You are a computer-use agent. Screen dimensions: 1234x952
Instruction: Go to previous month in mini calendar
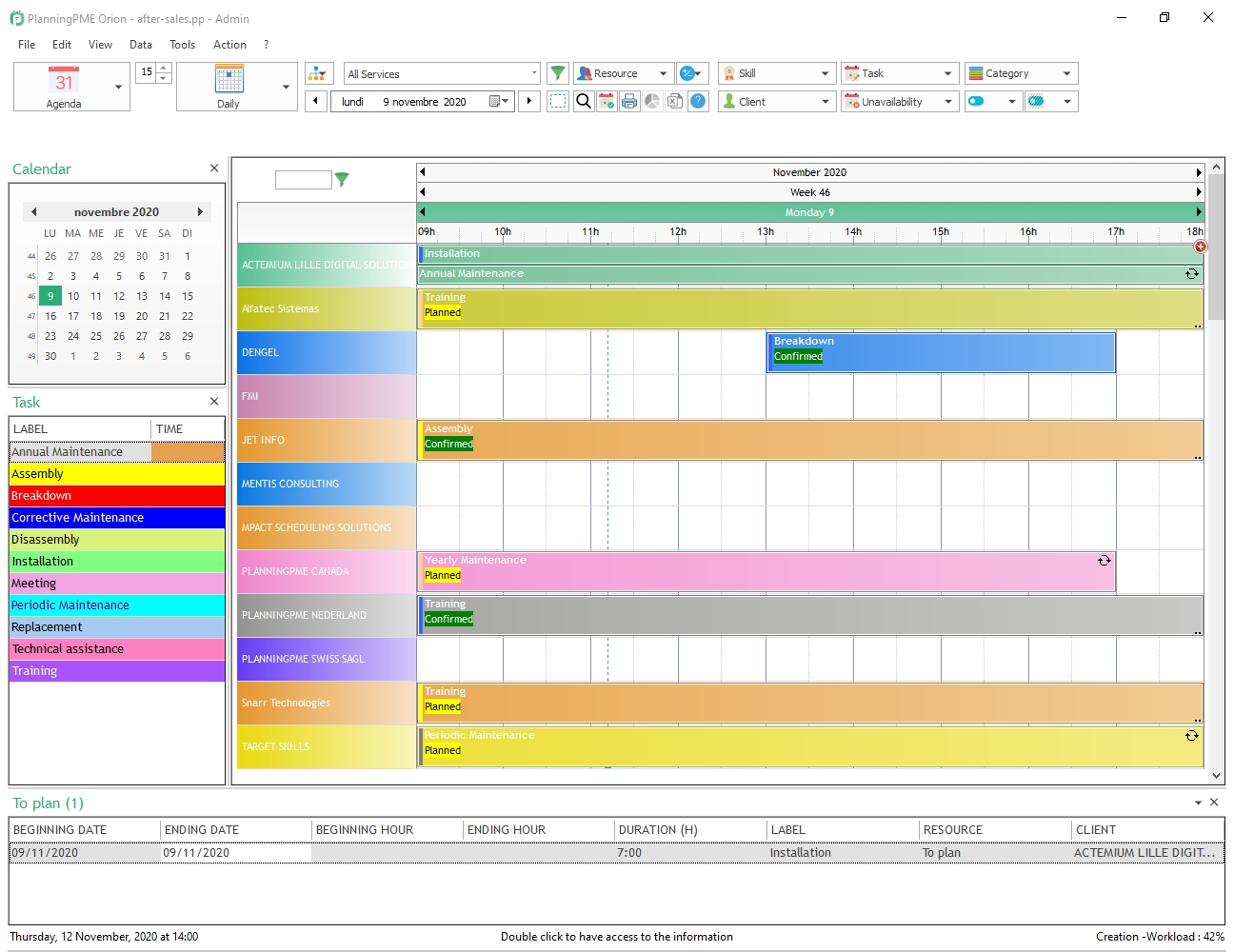click(33, 212)
